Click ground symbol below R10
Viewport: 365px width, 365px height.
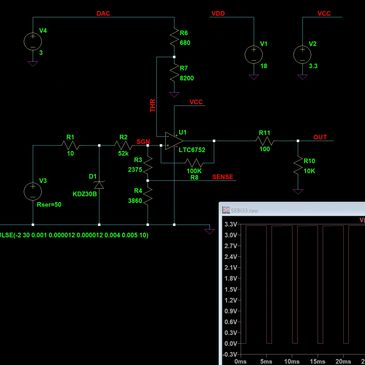click(298, 192)
